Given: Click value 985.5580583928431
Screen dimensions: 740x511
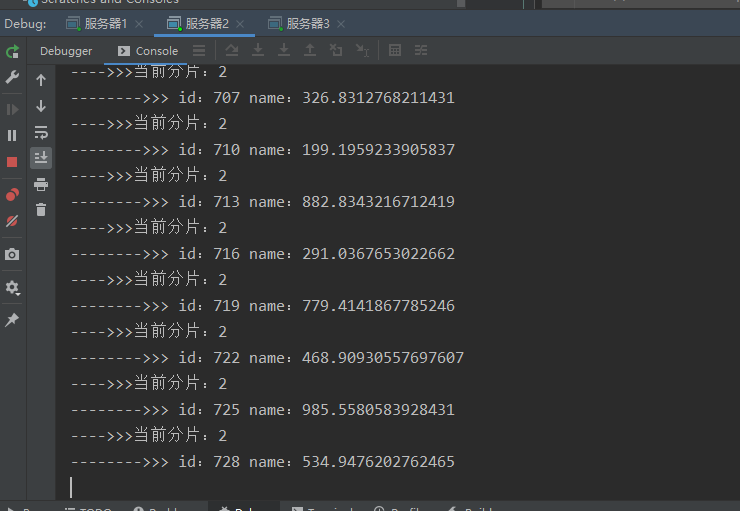Looking at the screenshot, I should (378, 410).
